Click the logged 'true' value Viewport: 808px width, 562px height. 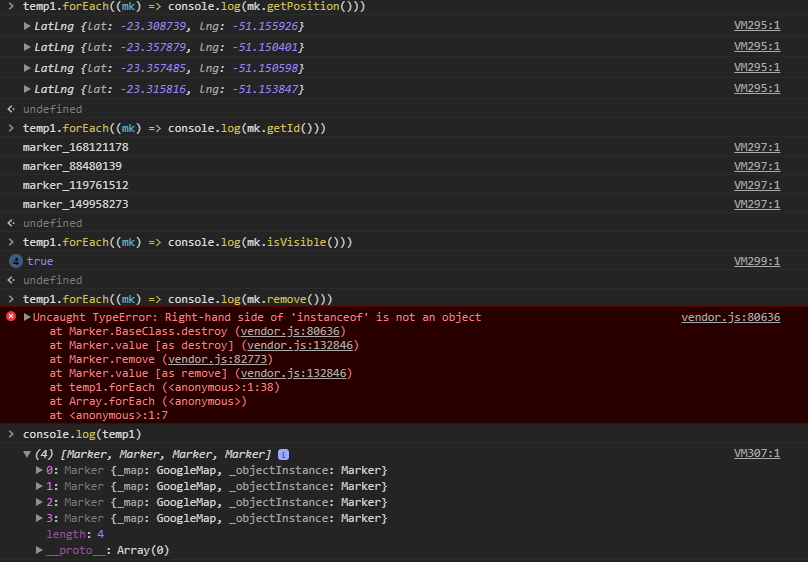40,261
